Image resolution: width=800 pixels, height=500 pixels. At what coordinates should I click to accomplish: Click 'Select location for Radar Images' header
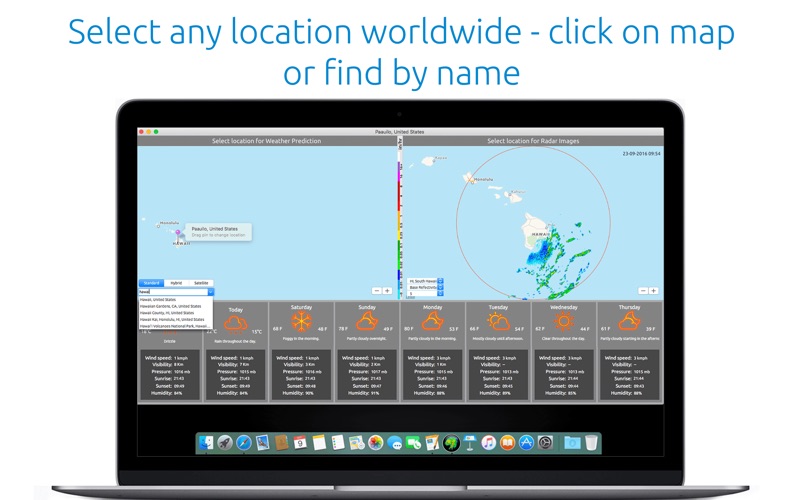coord(533,141)
